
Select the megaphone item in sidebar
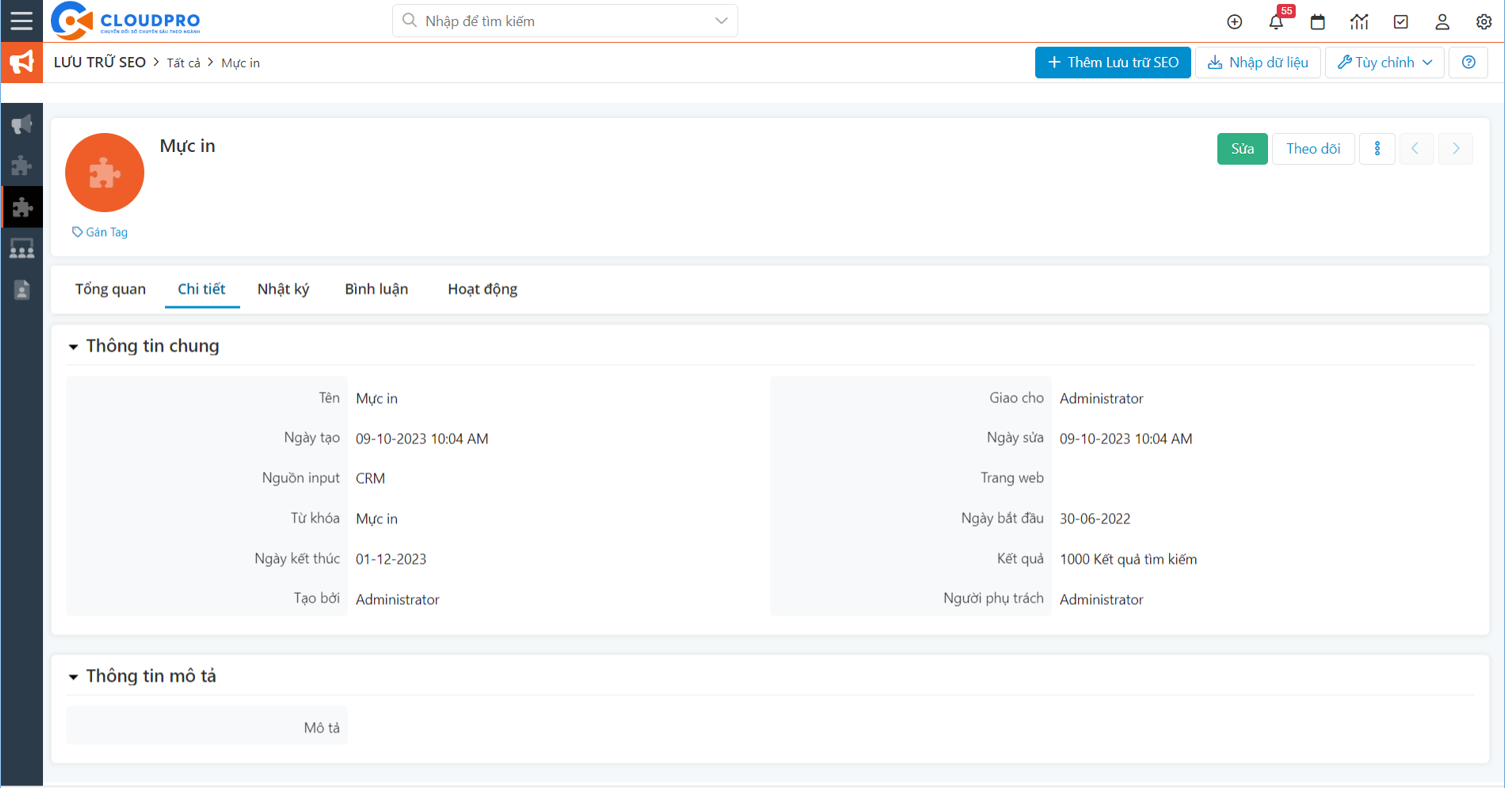tap(21, 125)
